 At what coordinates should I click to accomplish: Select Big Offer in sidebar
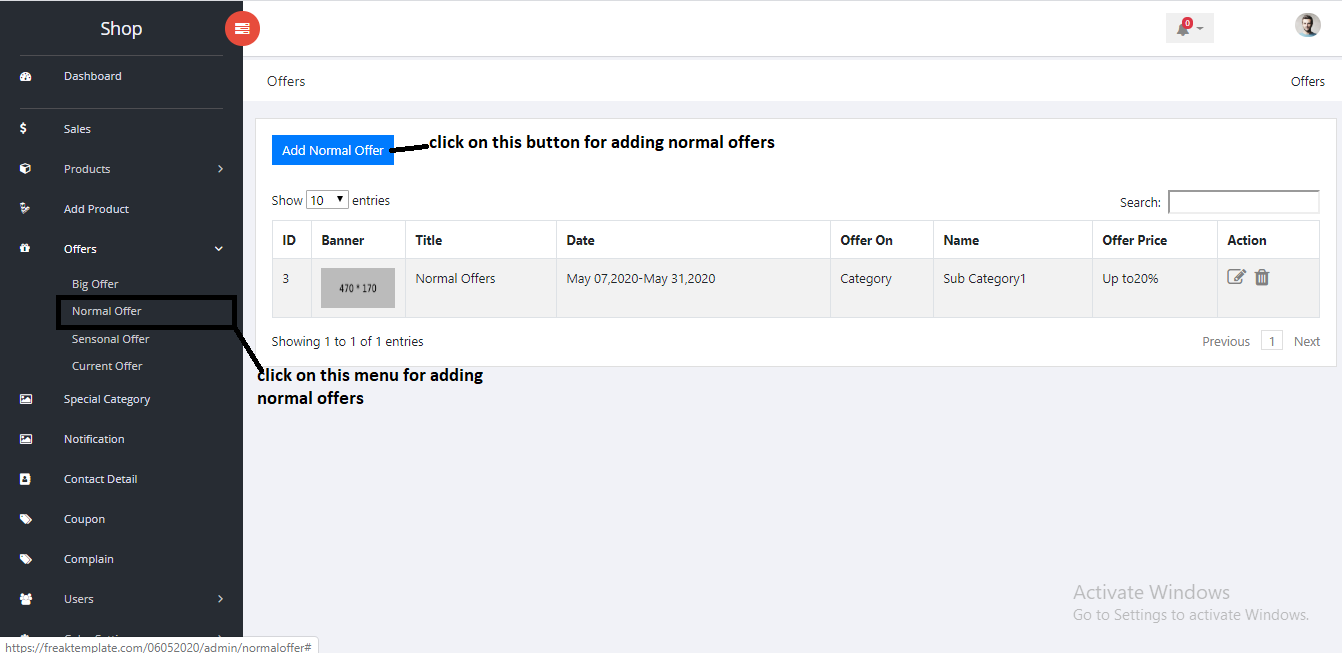click(95, 284)
